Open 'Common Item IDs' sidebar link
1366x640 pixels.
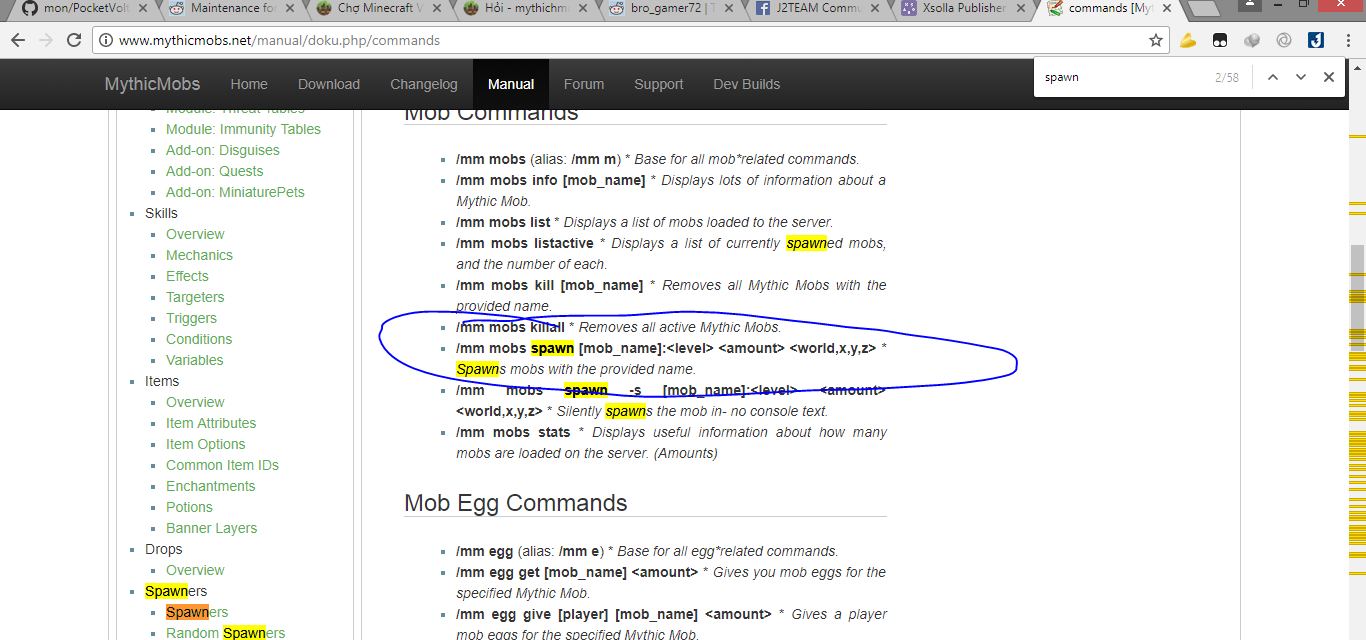[x=222, y=465]
